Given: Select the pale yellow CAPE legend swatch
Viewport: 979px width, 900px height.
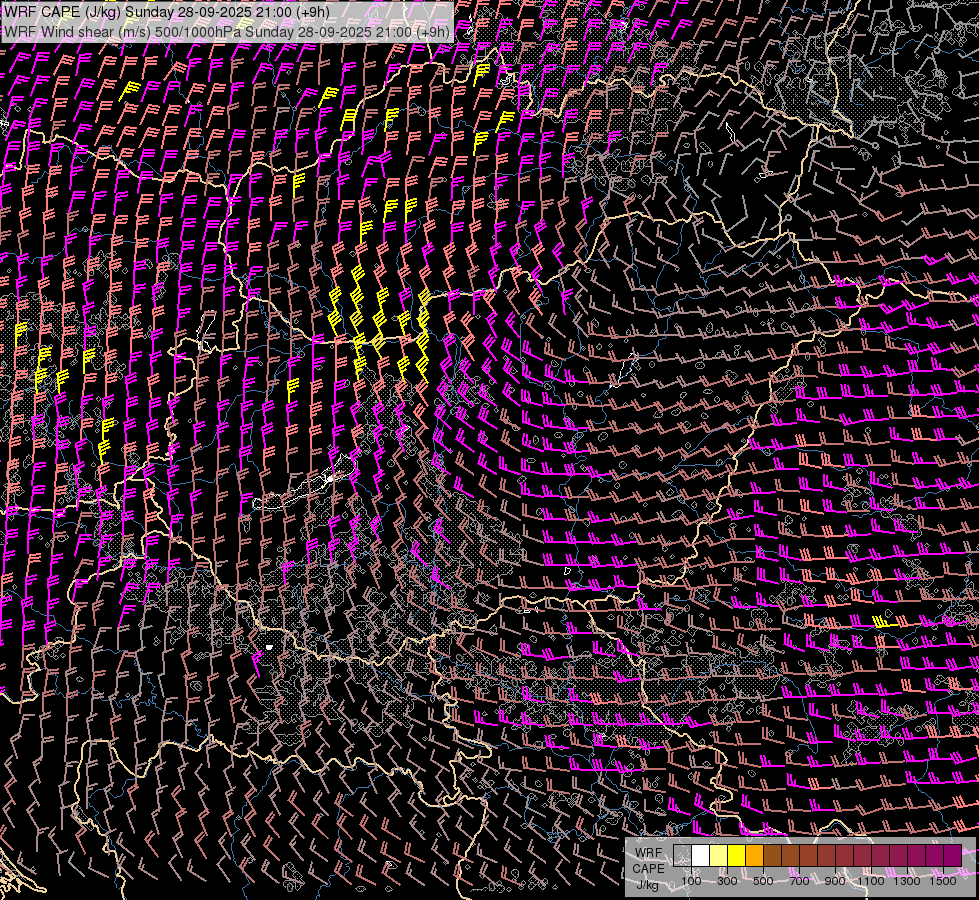Looking at the screenshot, I should [x=719, y=856].
